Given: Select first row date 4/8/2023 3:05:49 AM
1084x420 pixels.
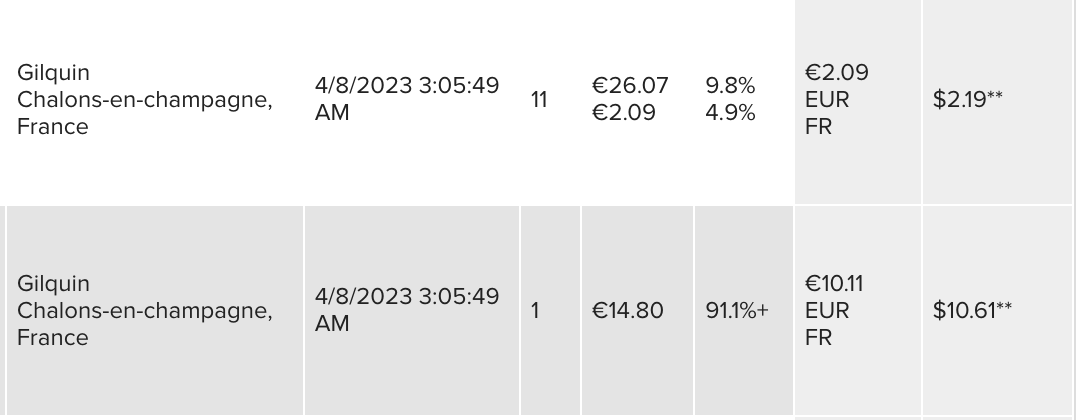Looking at the screenshot, I should pos(406,99).
